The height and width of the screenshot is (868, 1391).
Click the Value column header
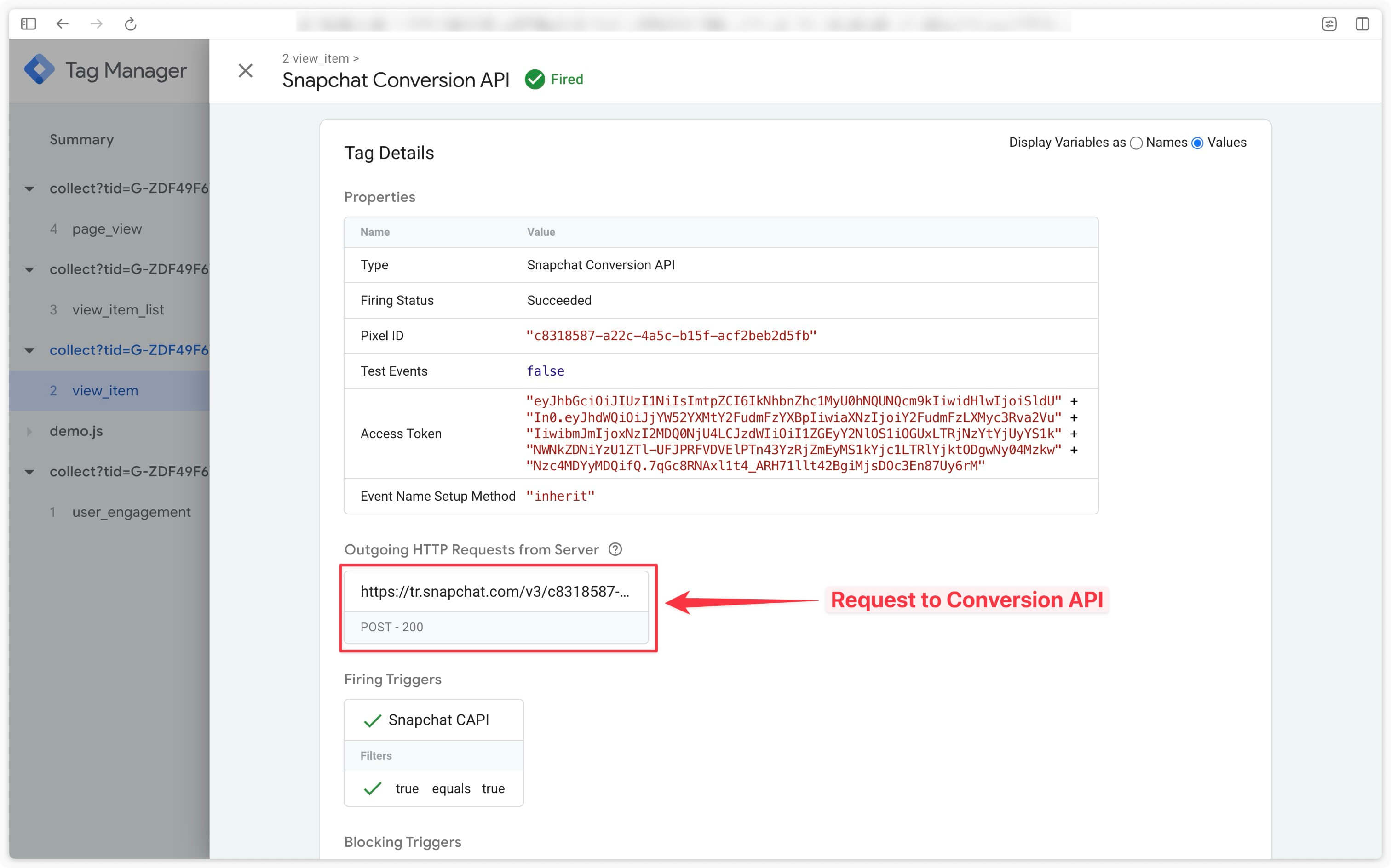pos(541,232)
